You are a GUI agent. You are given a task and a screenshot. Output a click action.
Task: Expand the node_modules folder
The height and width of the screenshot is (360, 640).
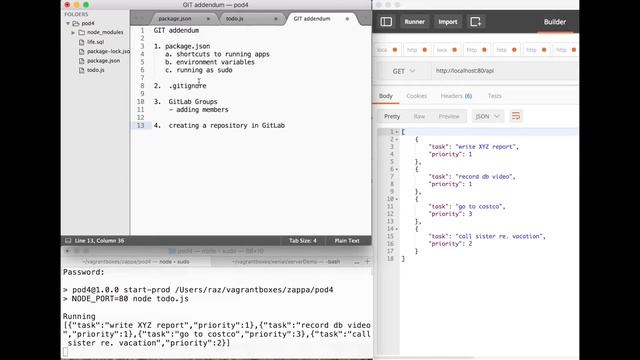pyautogui.click(x=73, y=32)
